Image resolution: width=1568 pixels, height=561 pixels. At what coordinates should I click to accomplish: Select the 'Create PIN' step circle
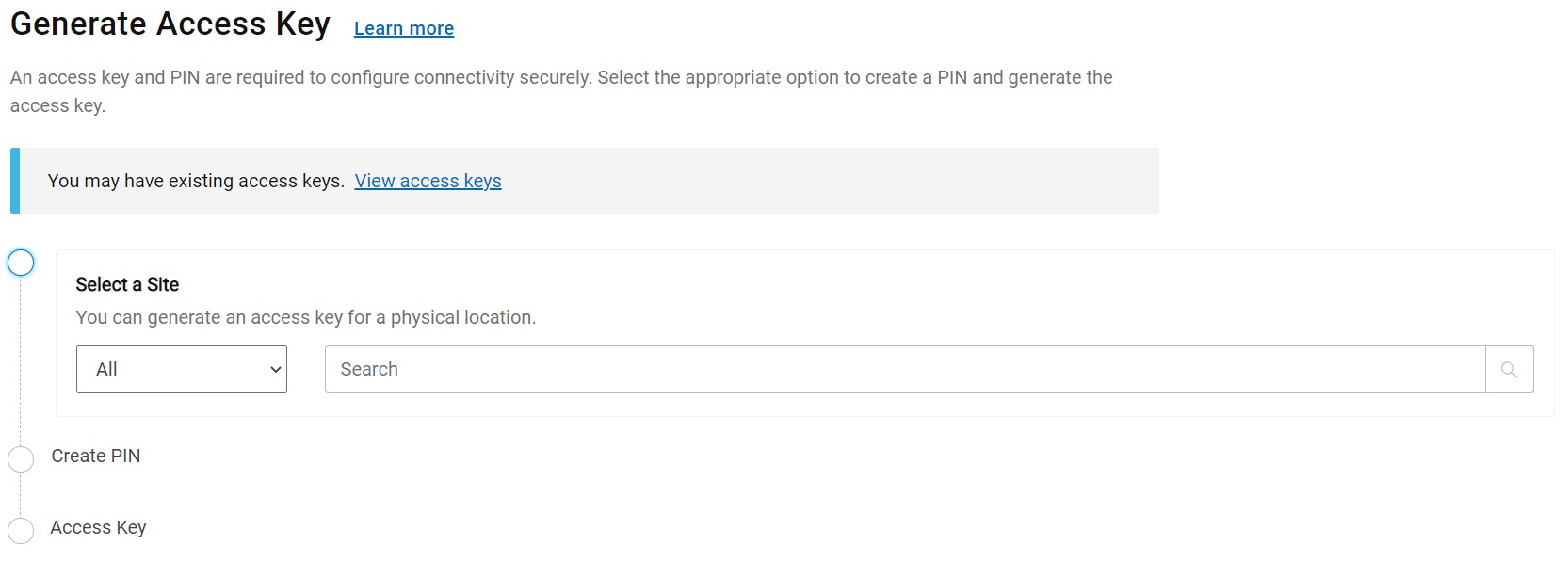point(21,459)
